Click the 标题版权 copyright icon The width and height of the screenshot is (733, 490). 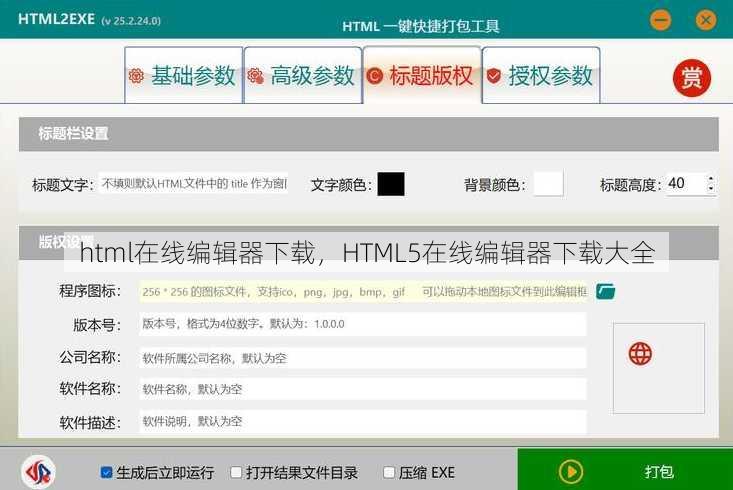[374, 76]
